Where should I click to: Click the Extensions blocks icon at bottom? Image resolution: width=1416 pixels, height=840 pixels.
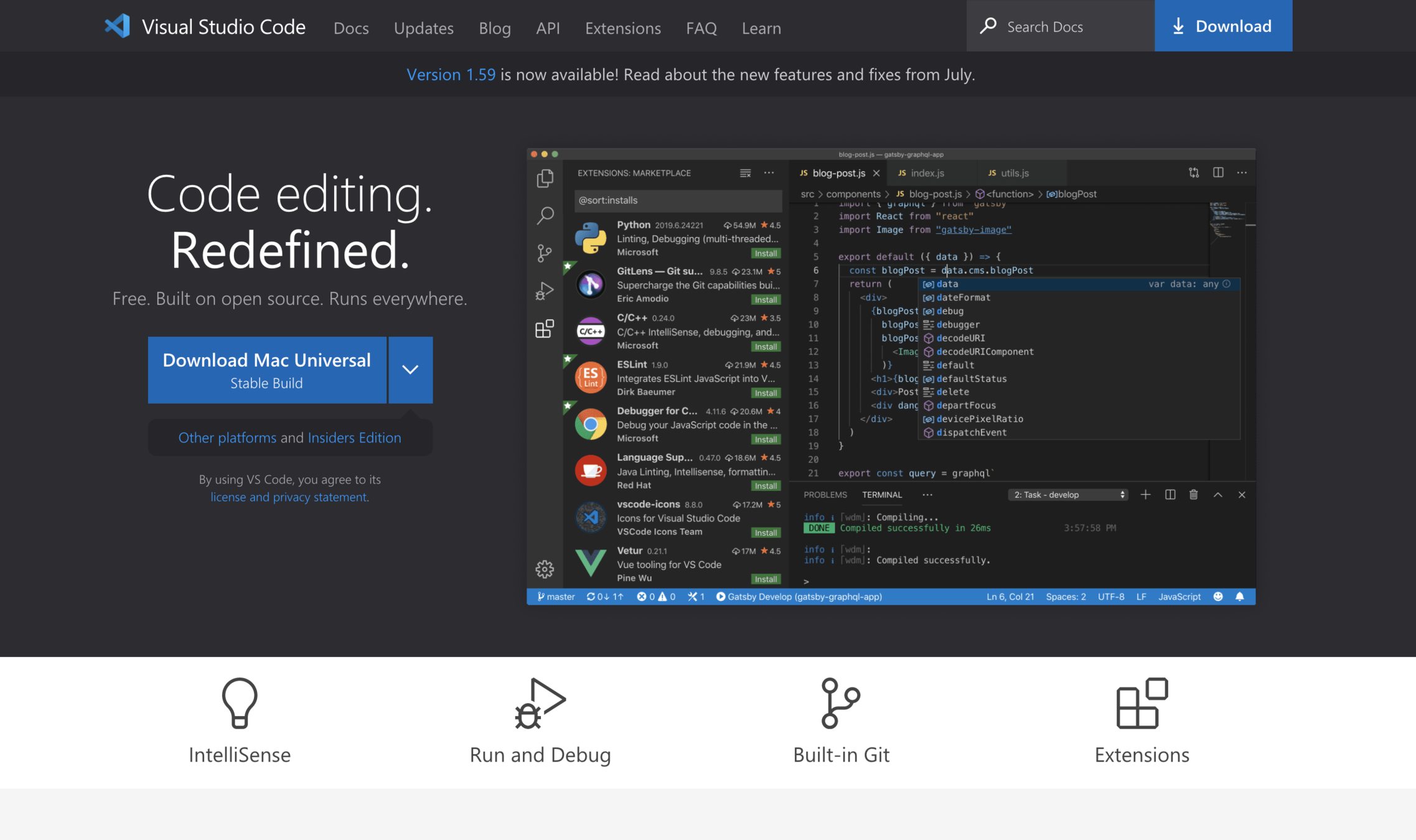pyautogui.click(x=1142, y=702)
